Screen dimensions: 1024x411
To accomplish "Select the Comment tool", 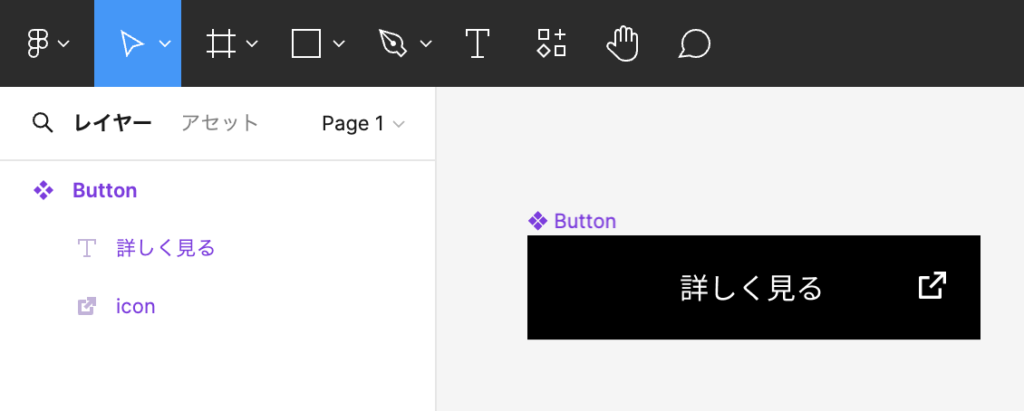I will click(694, 44).
